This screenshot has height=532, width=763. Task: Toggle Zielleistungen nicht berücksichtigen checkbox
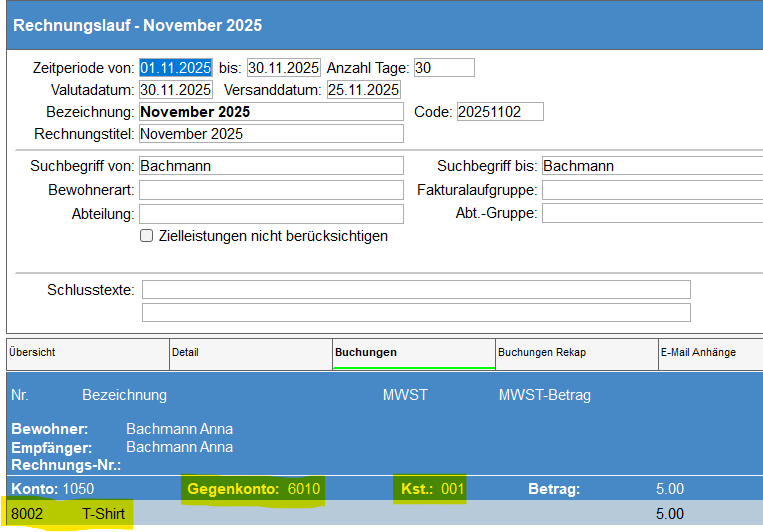(x=147, y=237)
